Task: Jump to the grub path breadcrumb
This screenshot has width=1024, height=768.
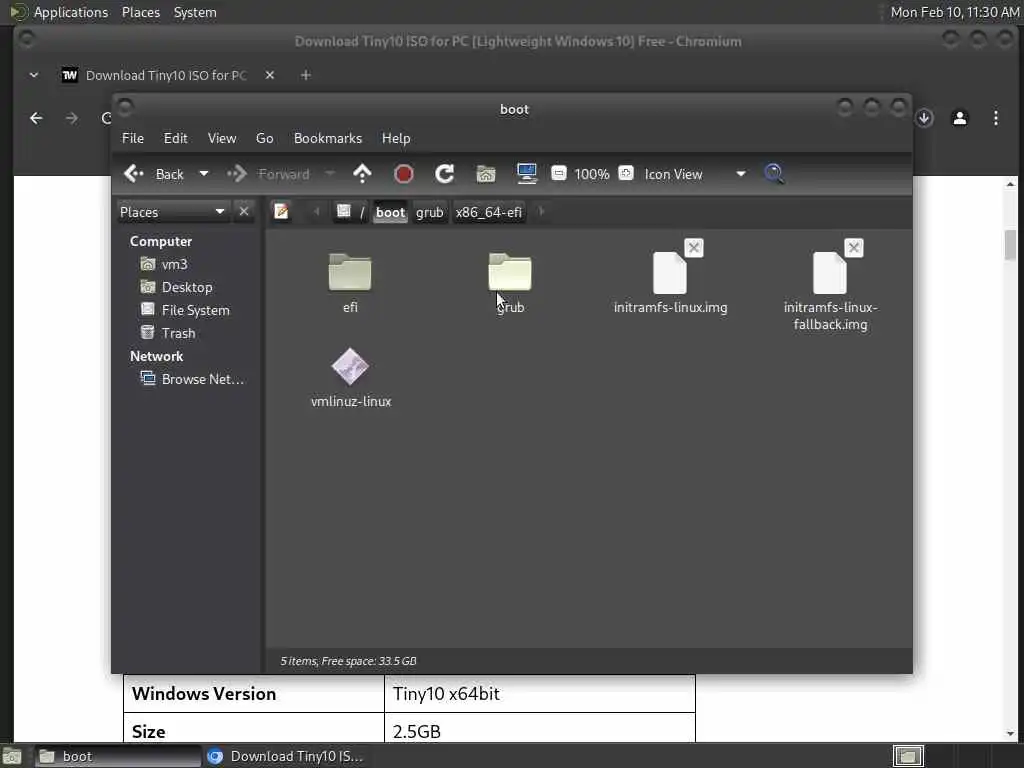Action: 430,212
